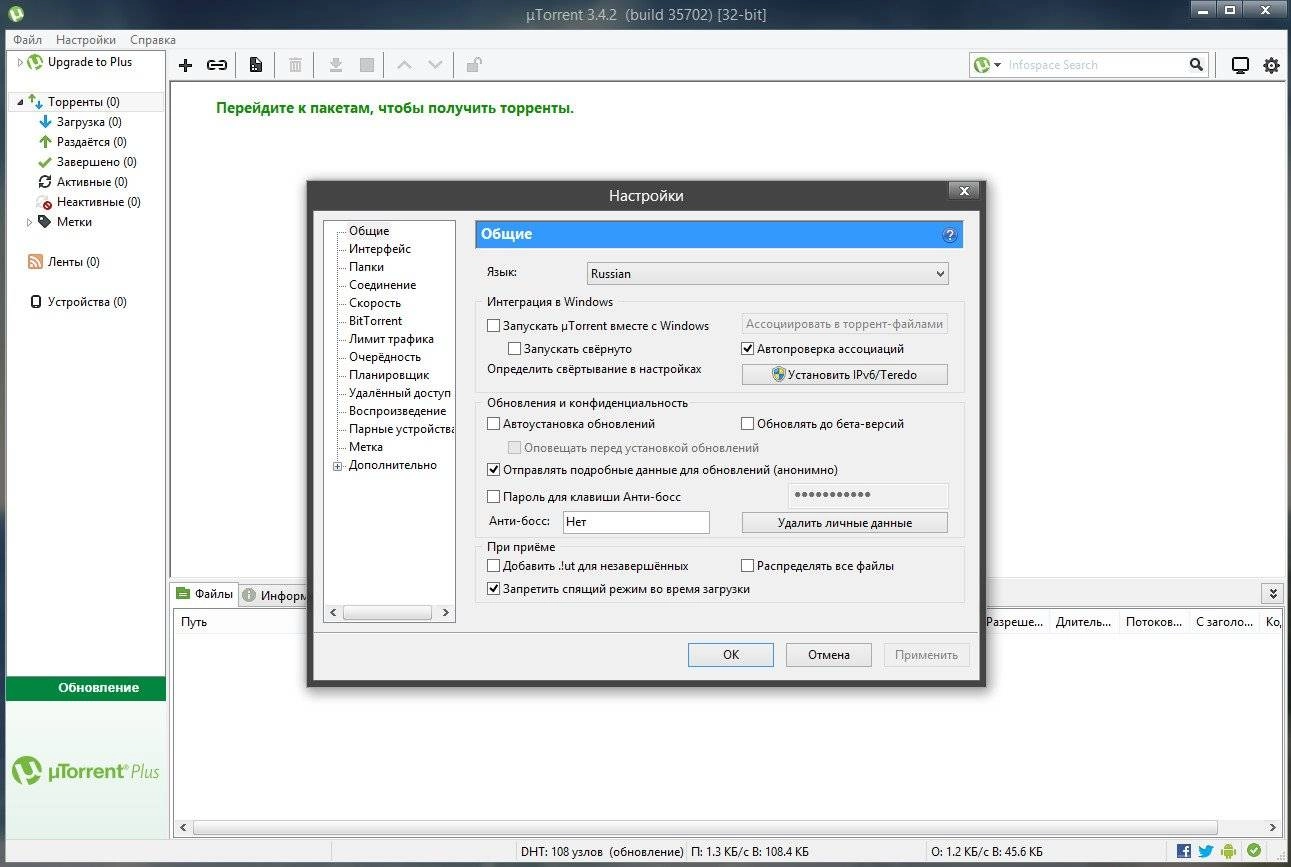Image resolution: width=1291 pixels, height=867 pixels.
Task: Open the Справка menu
Action: tap(153, 40)
